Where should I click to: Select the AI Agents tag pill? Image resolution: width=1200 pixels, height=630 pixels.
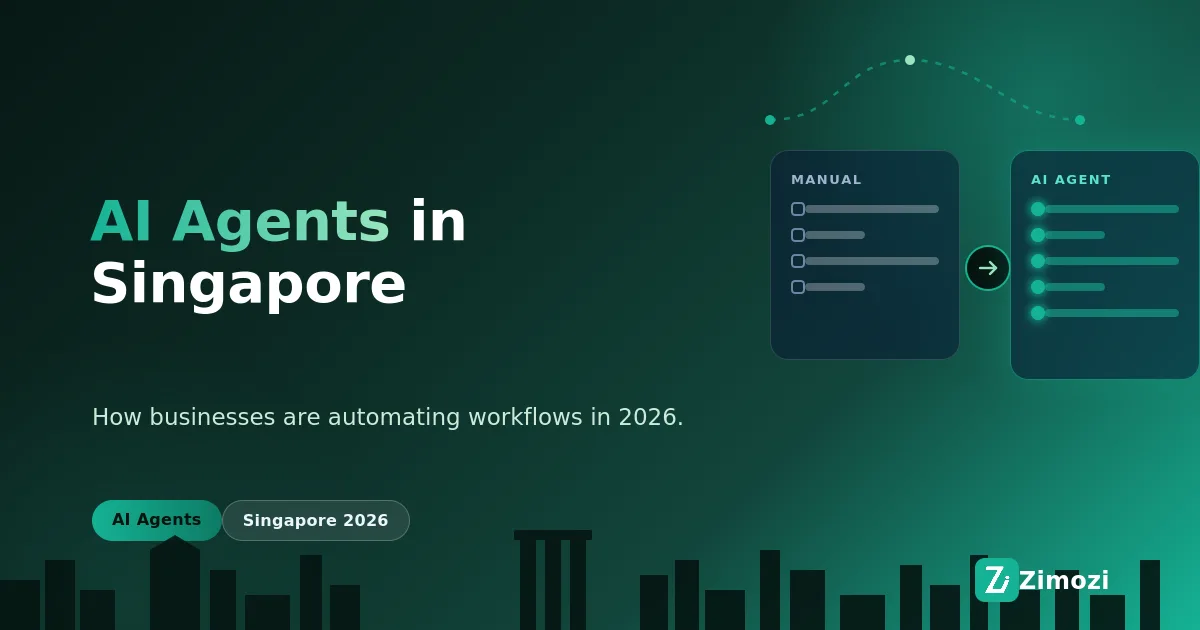coord(157,520)
